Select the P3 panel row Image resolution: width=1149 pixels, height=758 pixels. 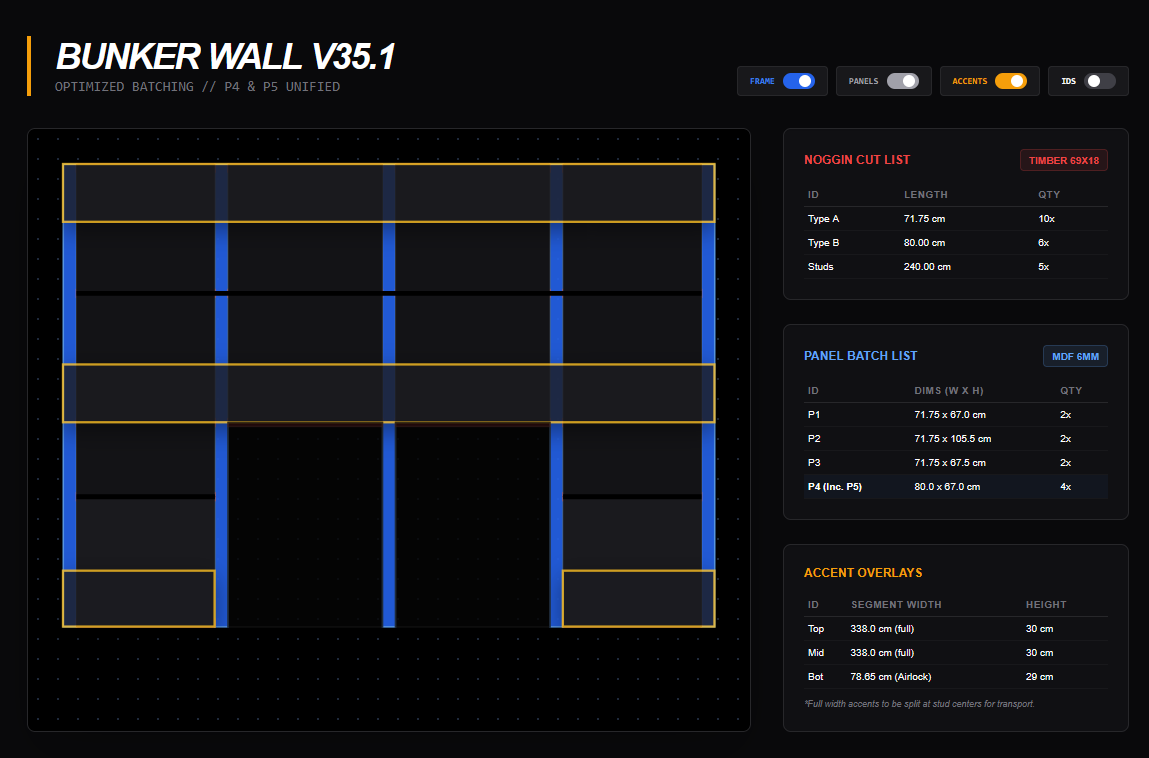955,463
